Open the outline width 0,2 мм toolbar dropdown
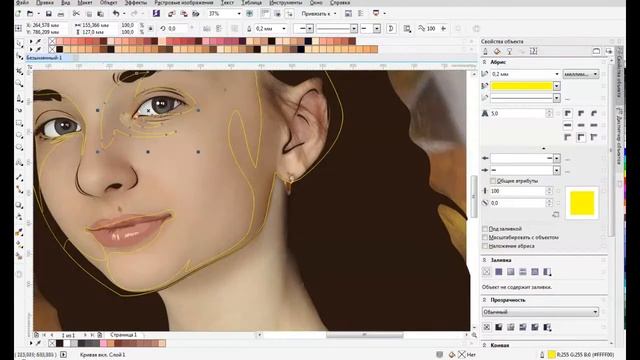 click(x=284, y=29)
